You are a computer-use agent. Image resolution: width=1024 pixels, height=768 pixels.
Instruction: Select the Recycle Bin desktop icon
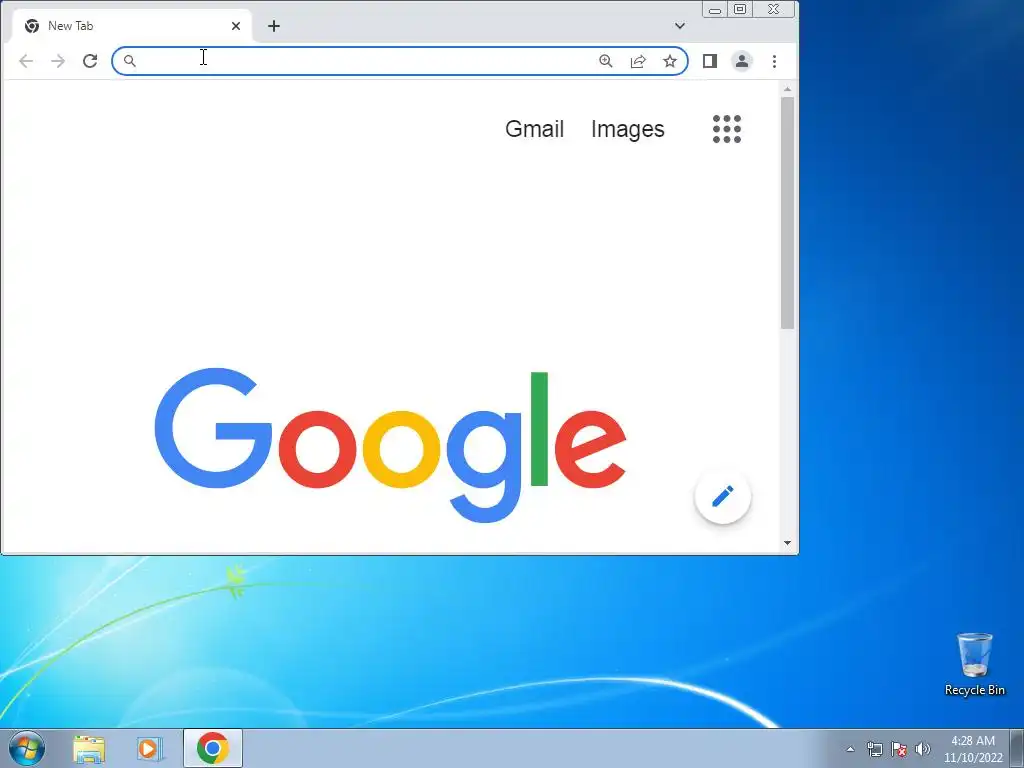point(974,665)
